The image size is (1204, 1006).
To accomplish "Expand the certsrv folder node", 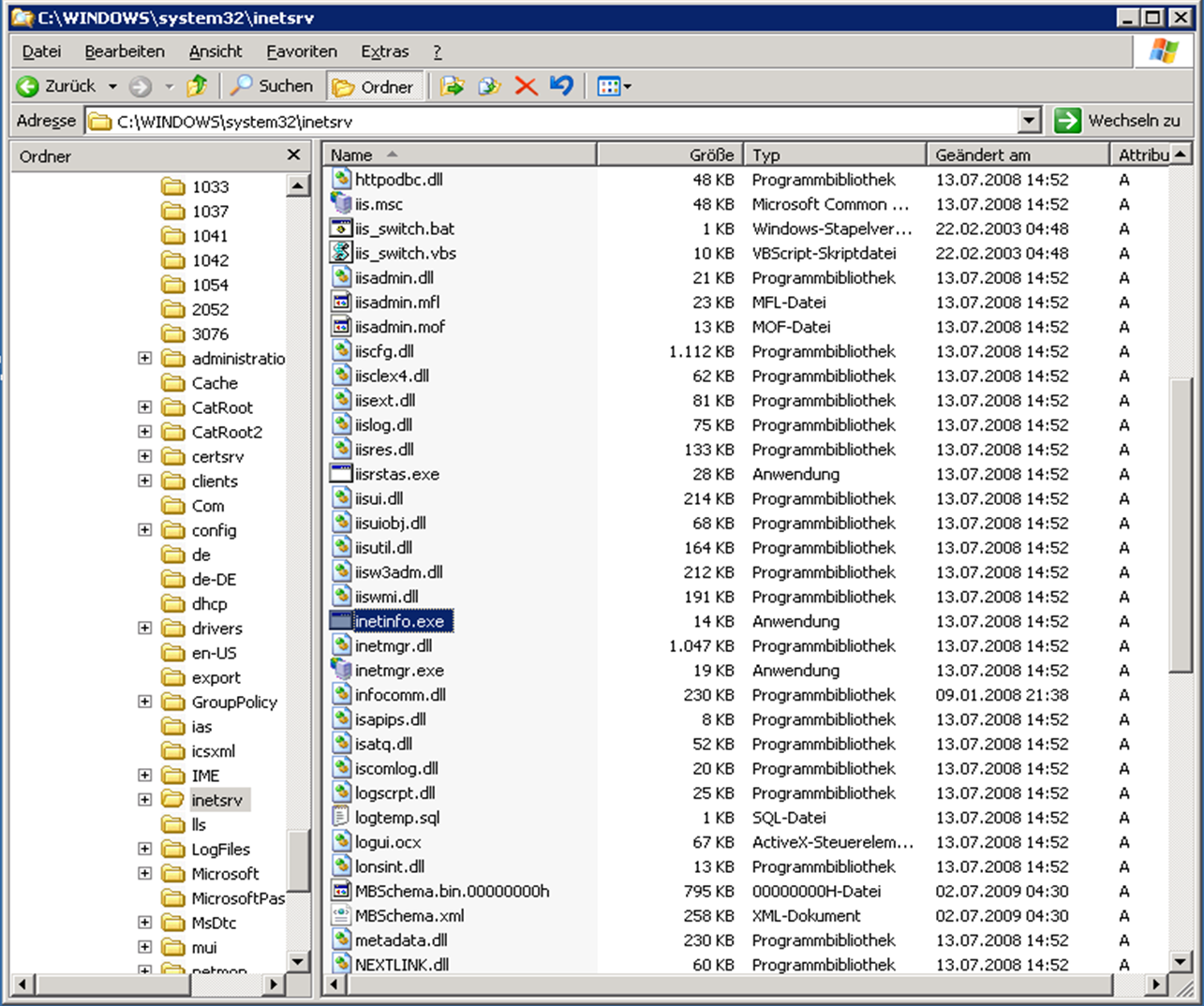I will click(x=144, y=456).
